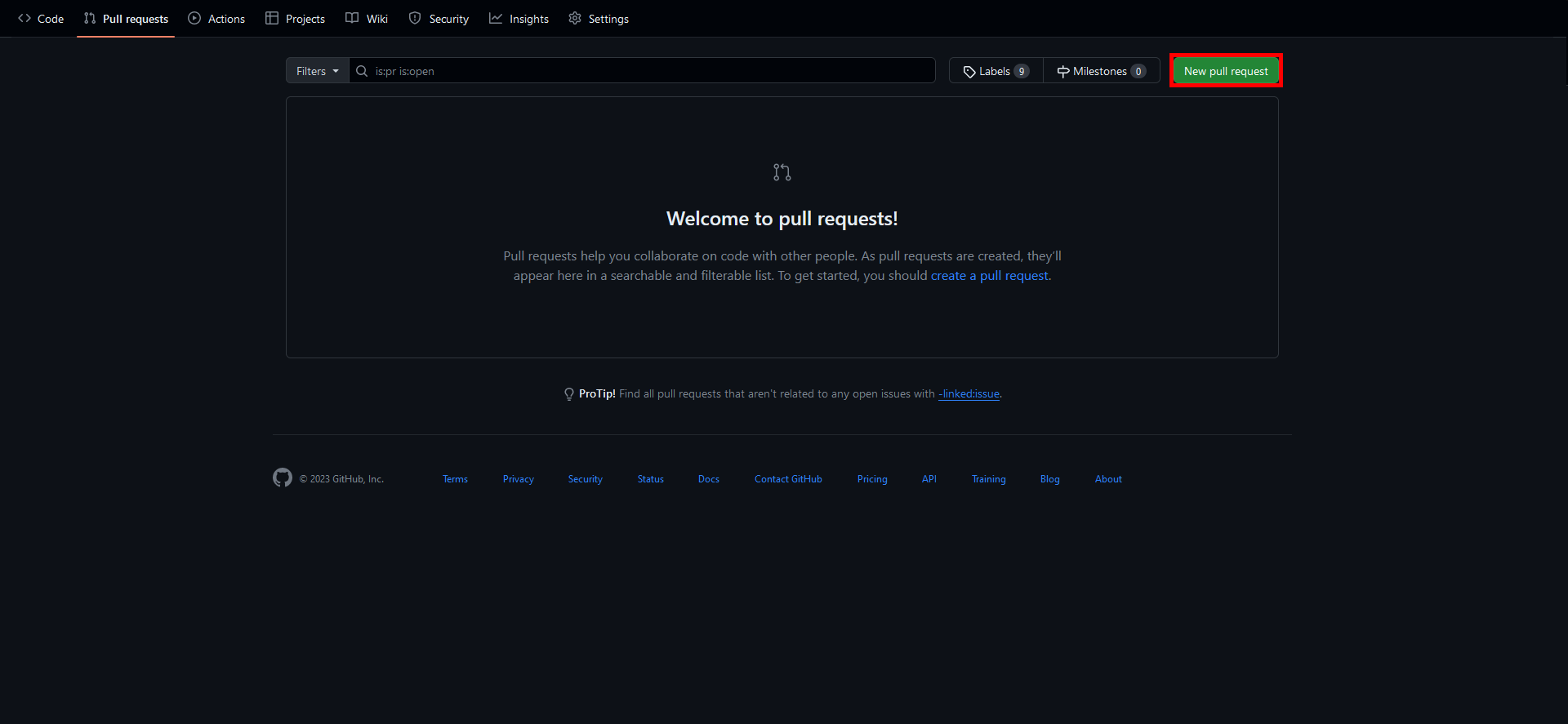Click the Settings gear icon in the nav

575,18
